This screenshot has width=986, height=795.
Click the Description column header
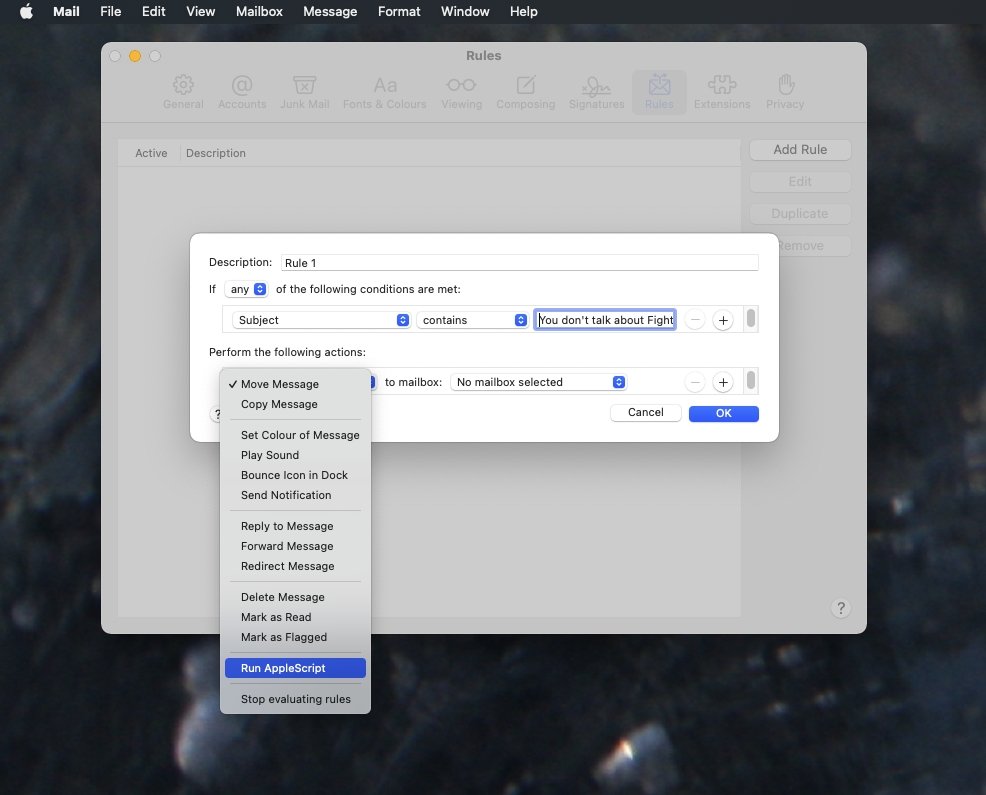[216, 153]
